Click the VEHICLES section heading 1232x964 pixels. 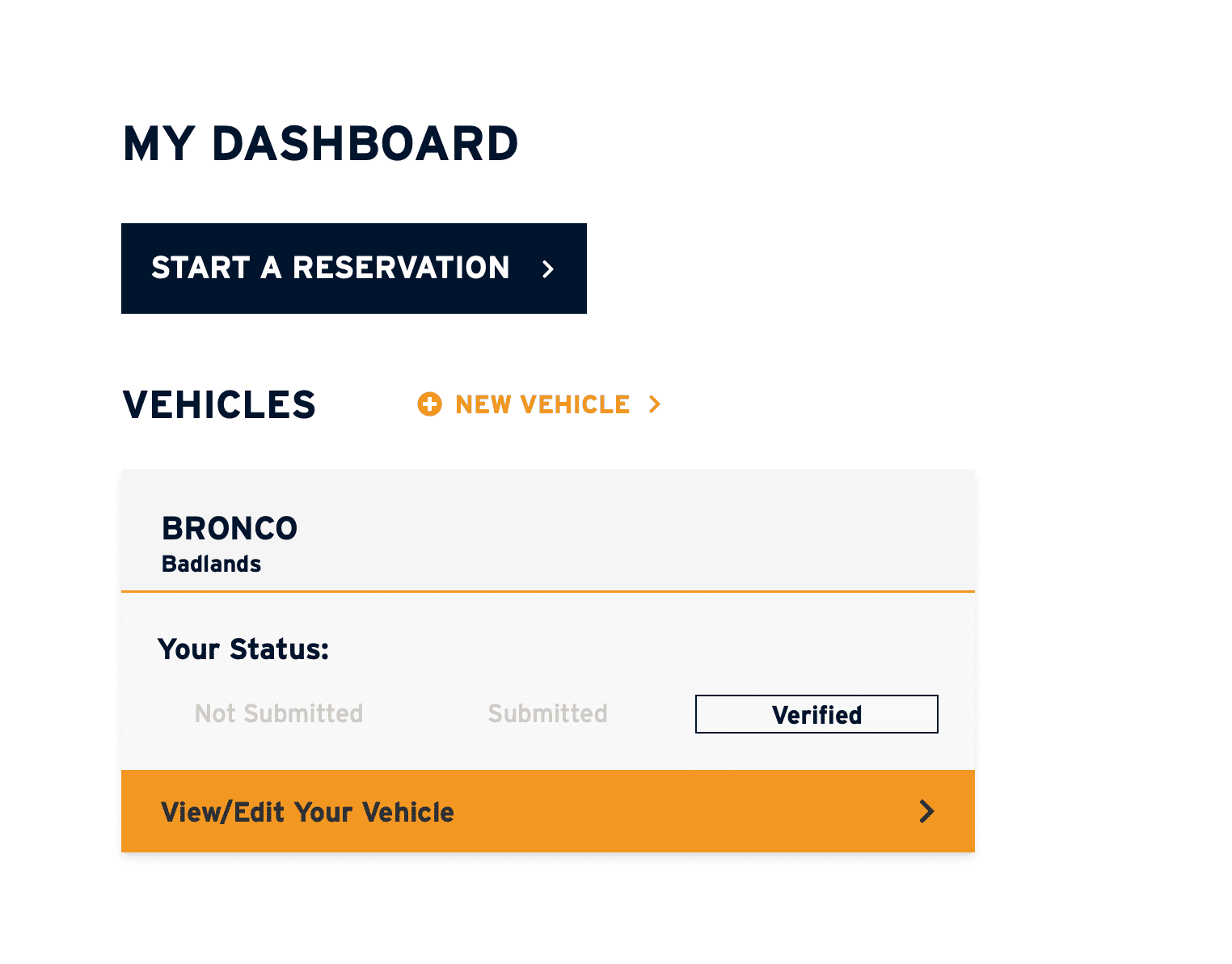click(x=219, y=404)
